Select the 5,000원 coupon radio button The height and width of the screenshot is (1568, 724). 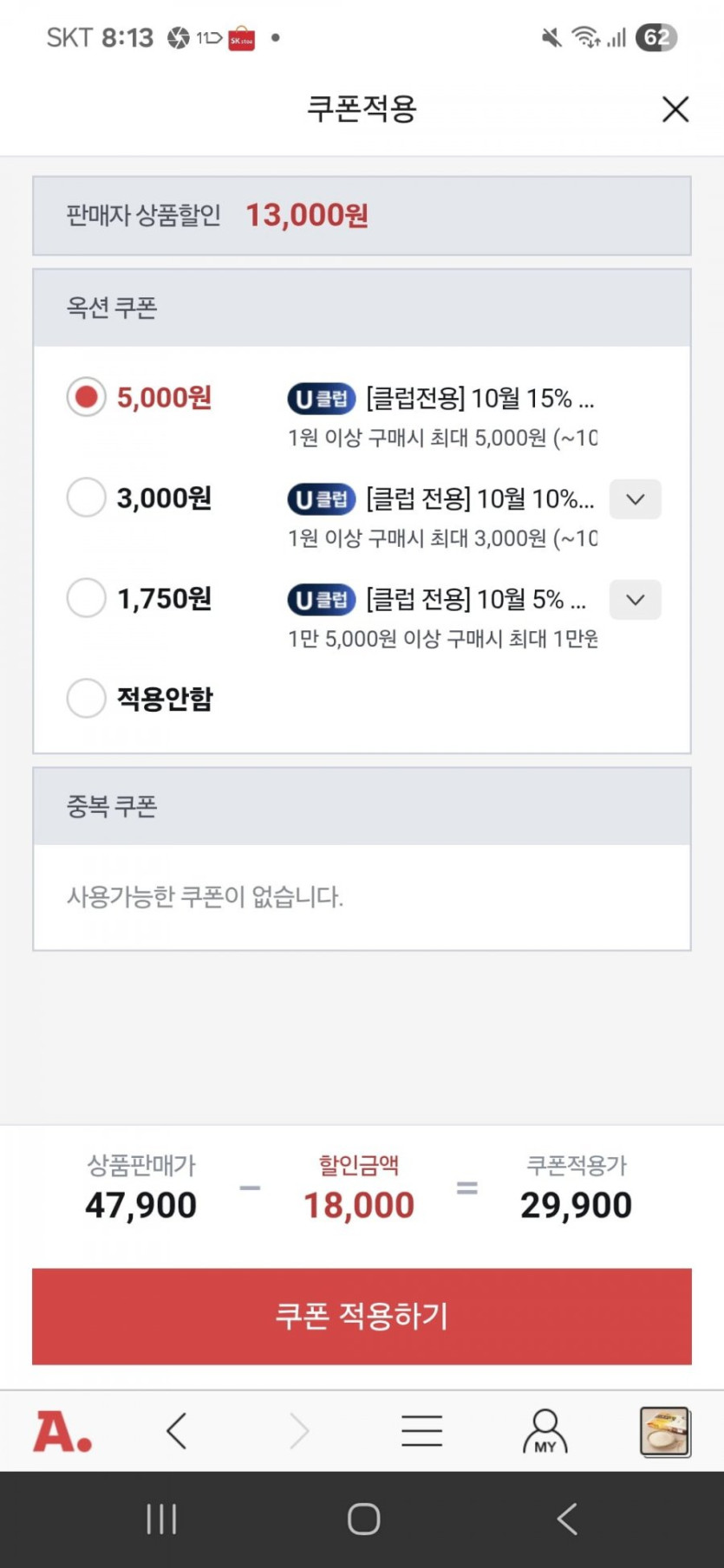[x=87, y=398]
